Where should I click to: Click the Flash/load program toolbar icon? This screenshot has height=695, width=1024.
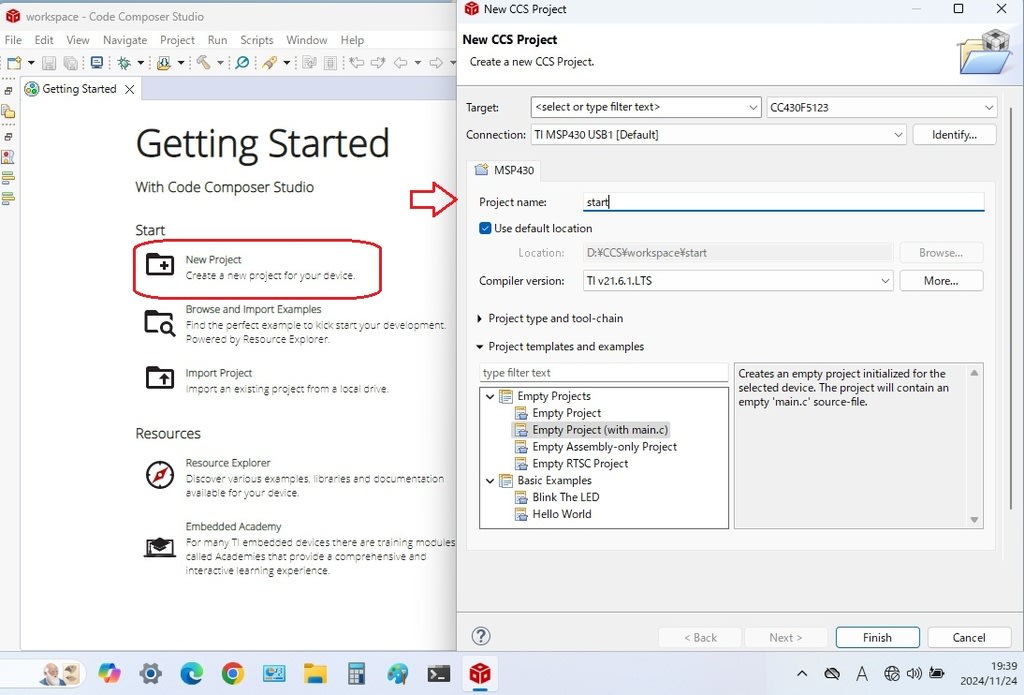(x=164, y=63)
